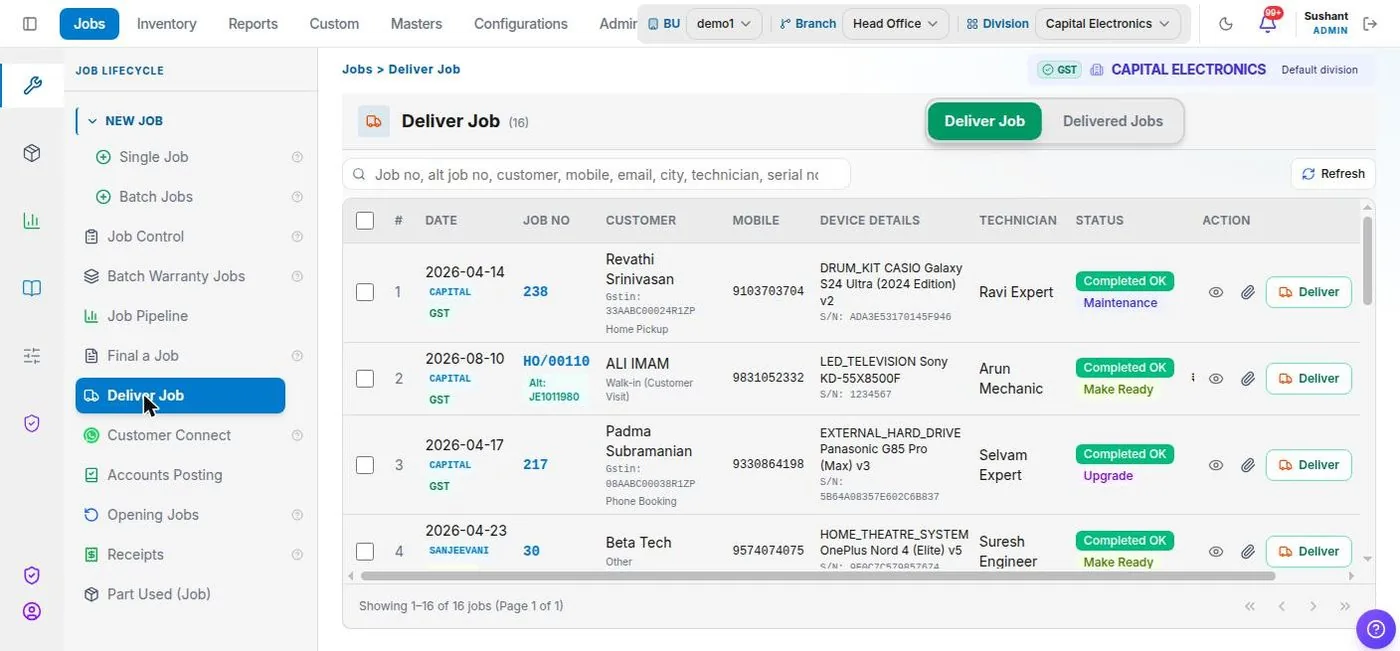Switch to Delivered Jobs tab
Viewport: 1400px width, 651px height.
coord(1112,121)
